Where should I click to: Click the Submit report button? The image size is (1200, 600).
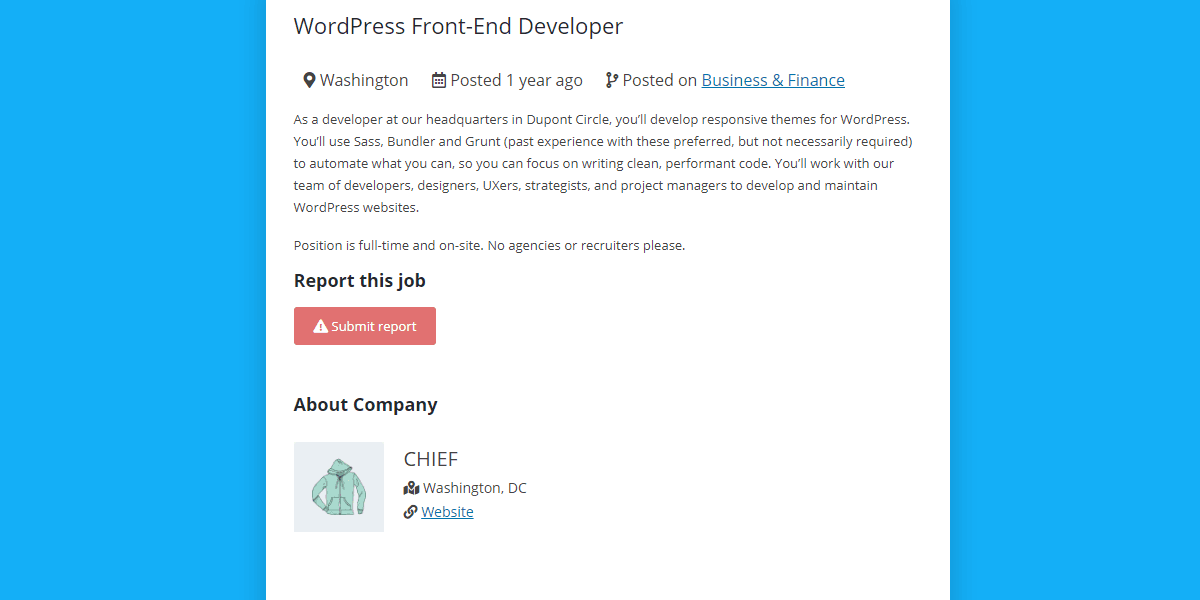(x=365, y=326)
